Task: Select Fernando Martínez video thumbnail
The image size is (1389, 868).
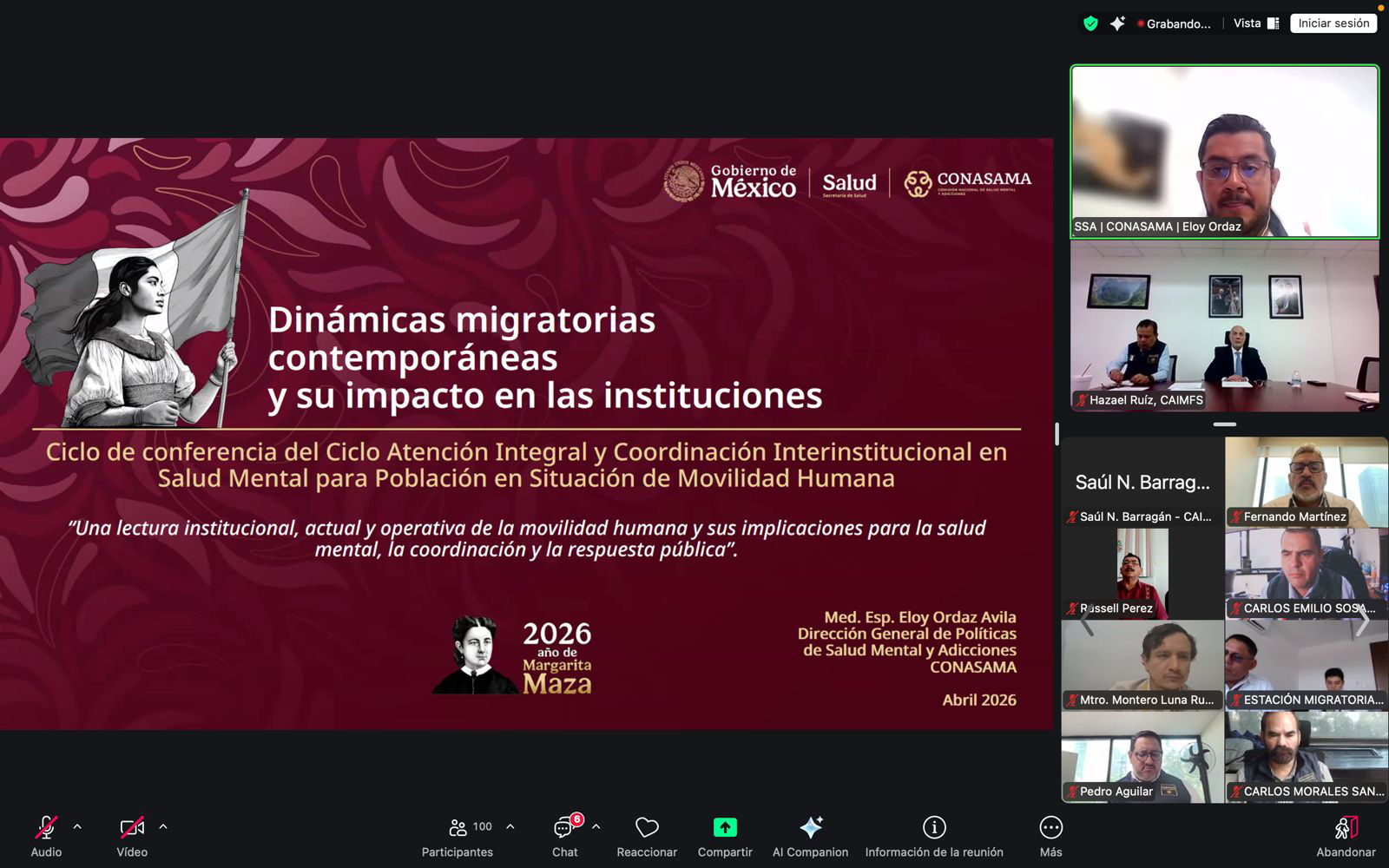Action: (x=1306, y=482)
